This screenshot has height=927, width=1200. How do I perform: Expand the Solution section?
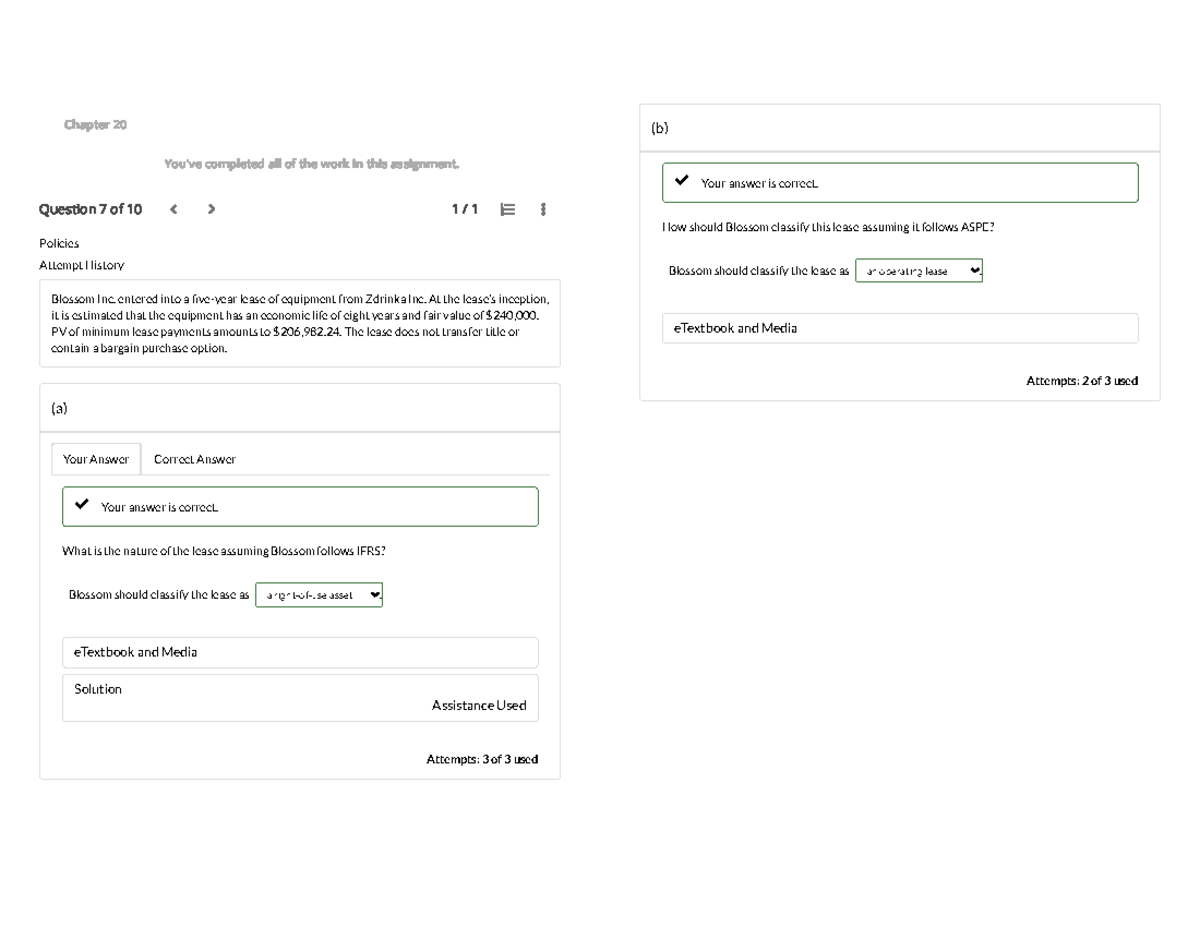pyautogui.click(x=98, y=689)
